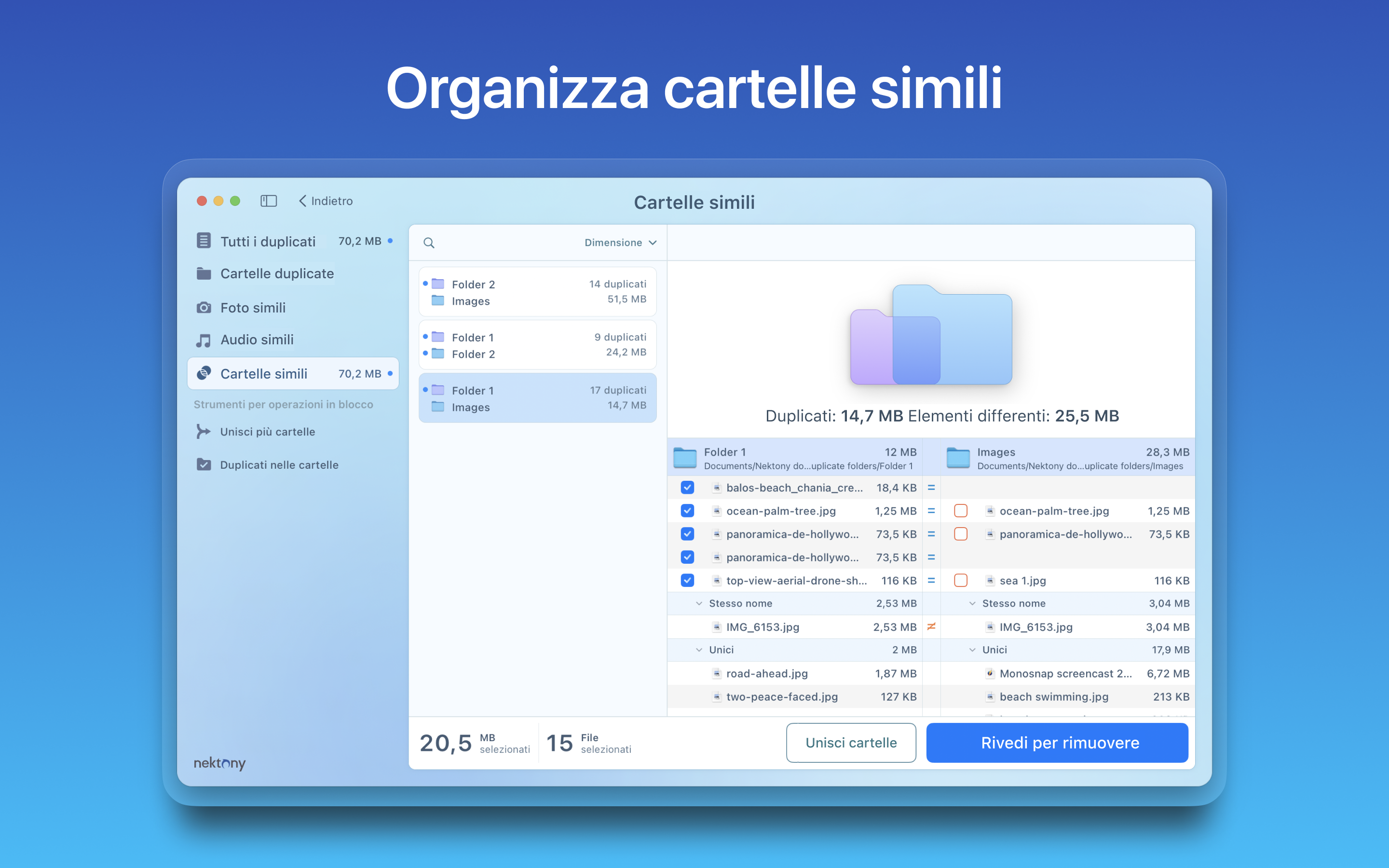The image size is (1389, 868).
Task: Click the Tutti i duplicati list icon
Action: point(204,241)
